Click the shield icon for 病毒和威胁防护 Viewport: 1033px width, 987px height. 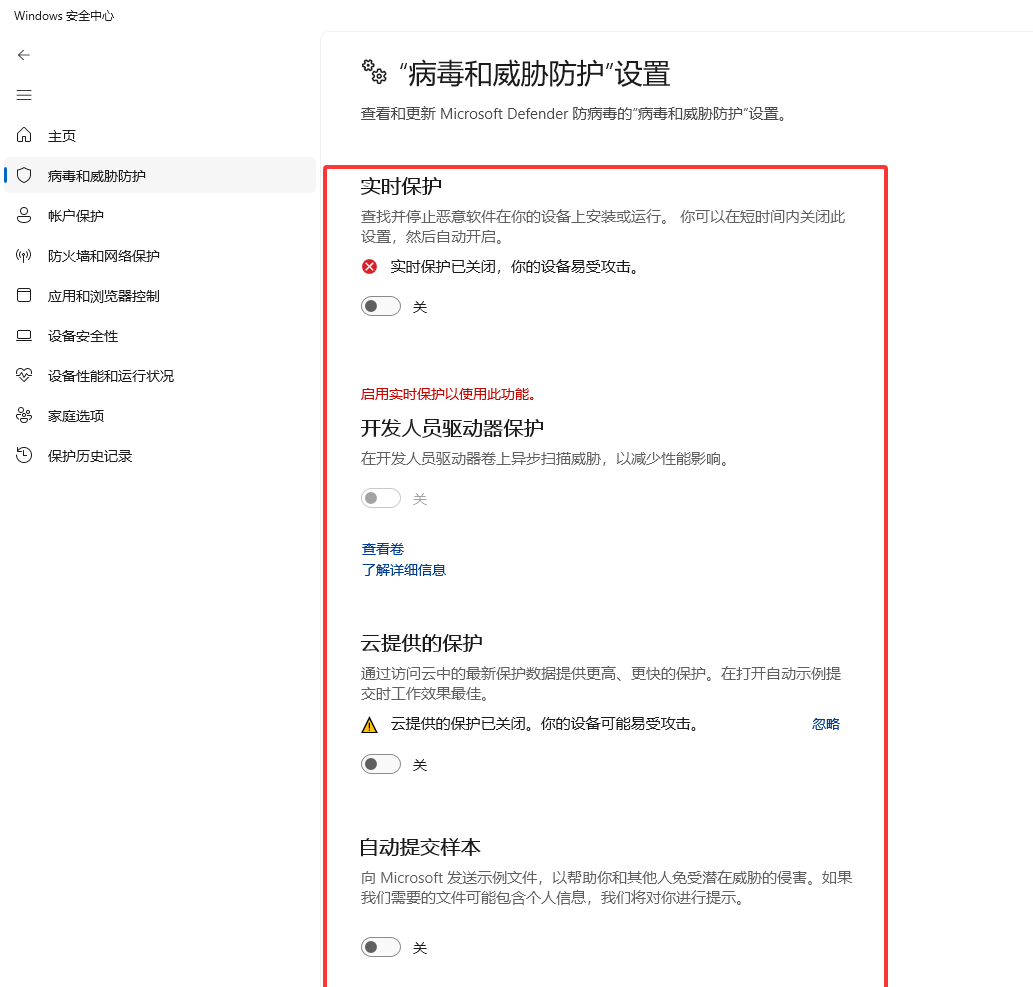tap(24, 175)
